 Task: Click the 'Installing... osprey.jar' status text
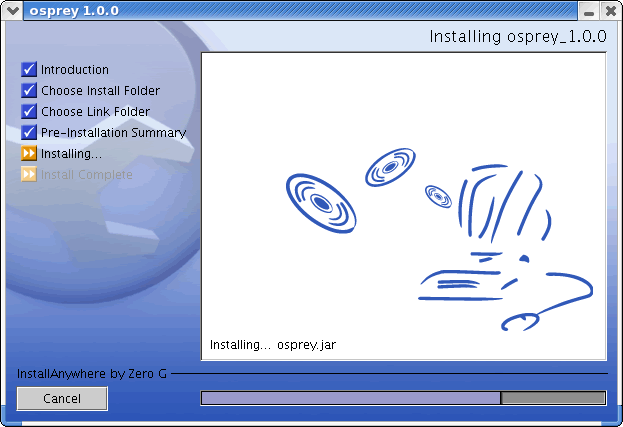point(273,345)
